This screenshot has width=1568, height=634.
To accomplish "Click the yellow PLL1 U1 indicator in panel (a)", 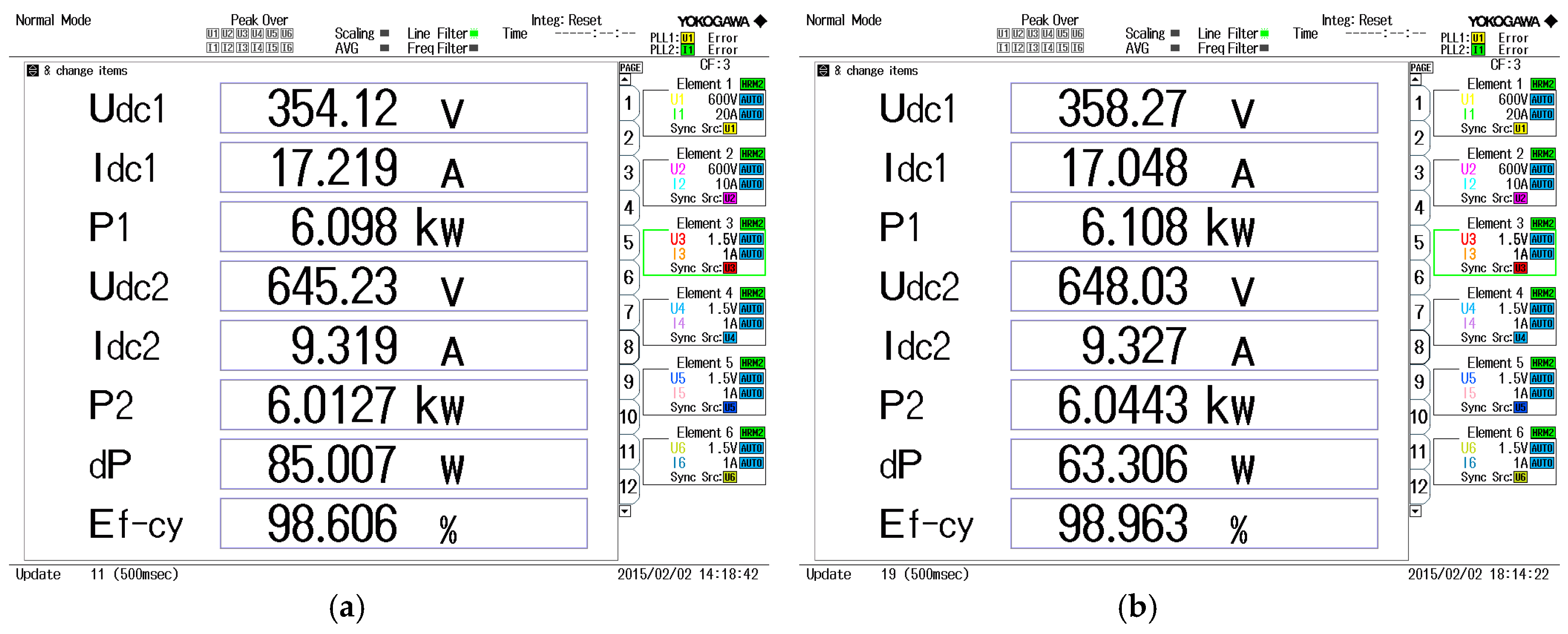I will click(687, 38).
